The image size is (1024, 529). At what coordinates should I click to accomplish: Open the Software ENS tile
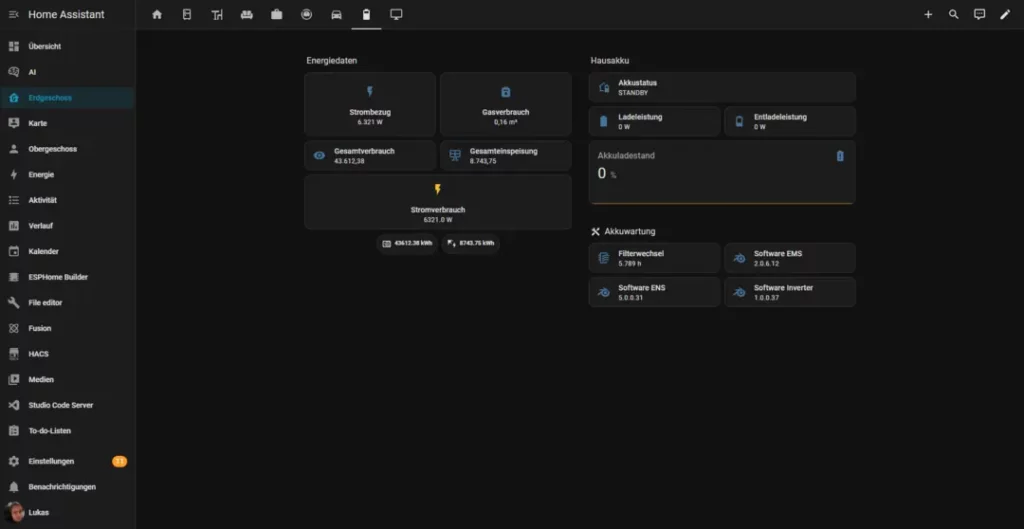pos(654,292)
